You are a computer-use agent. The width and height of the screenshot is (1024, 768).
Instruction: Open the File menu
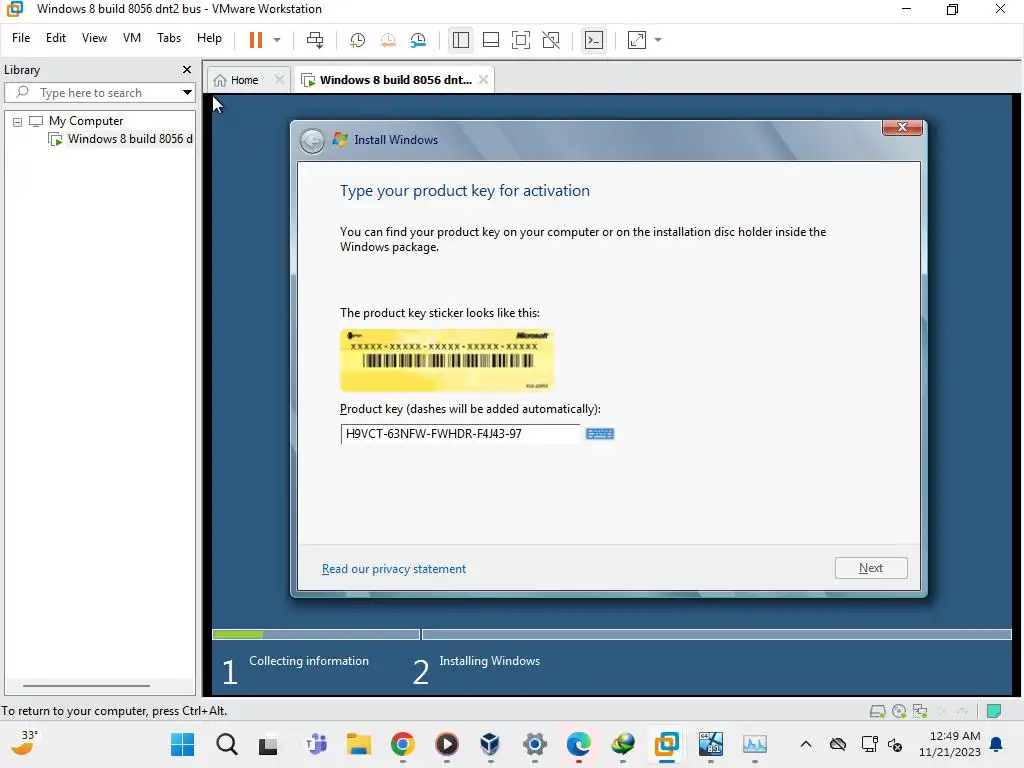tap(21, 38)
